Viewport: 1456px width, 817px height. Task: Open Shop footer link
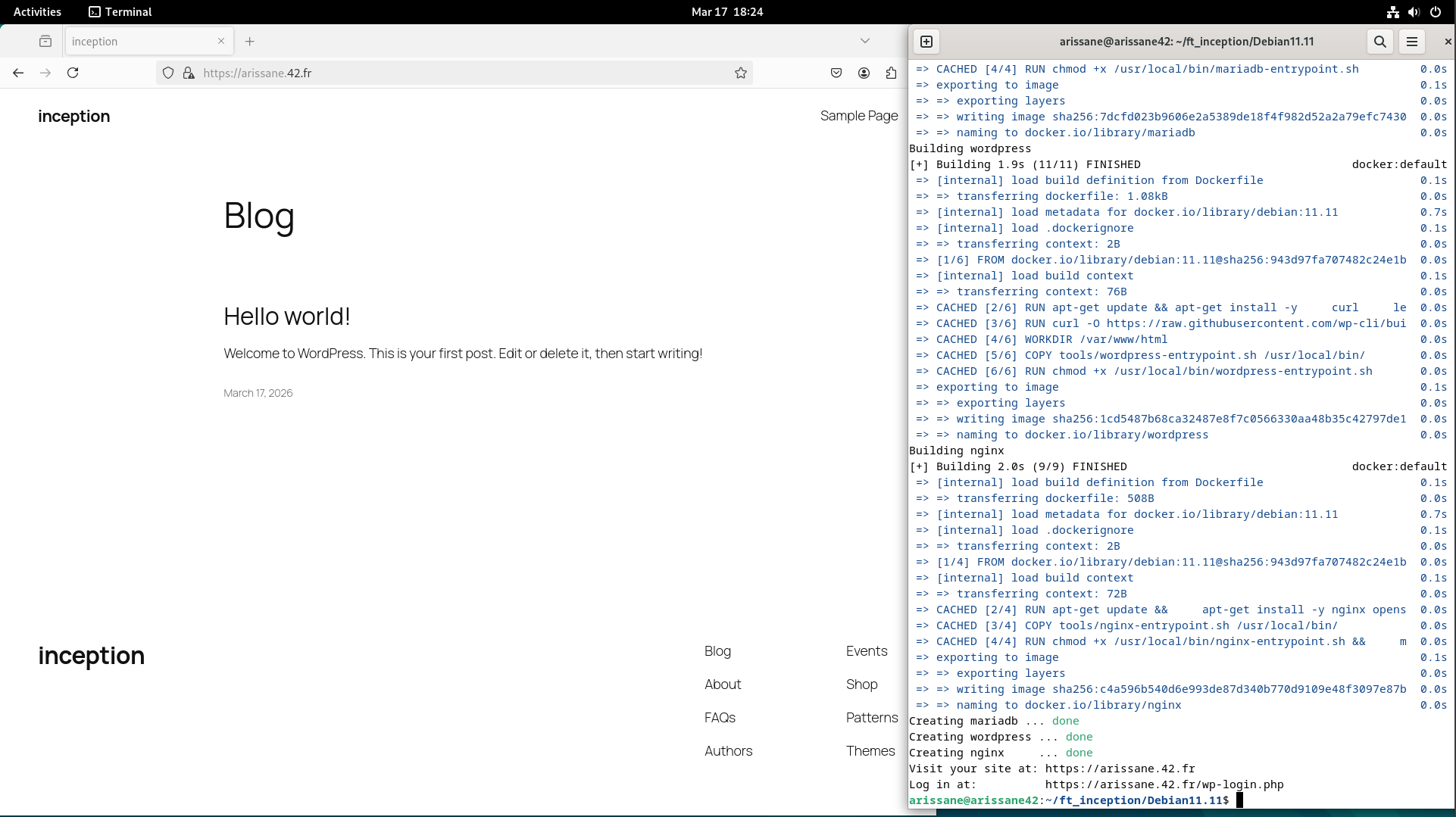tap(861, 684)
